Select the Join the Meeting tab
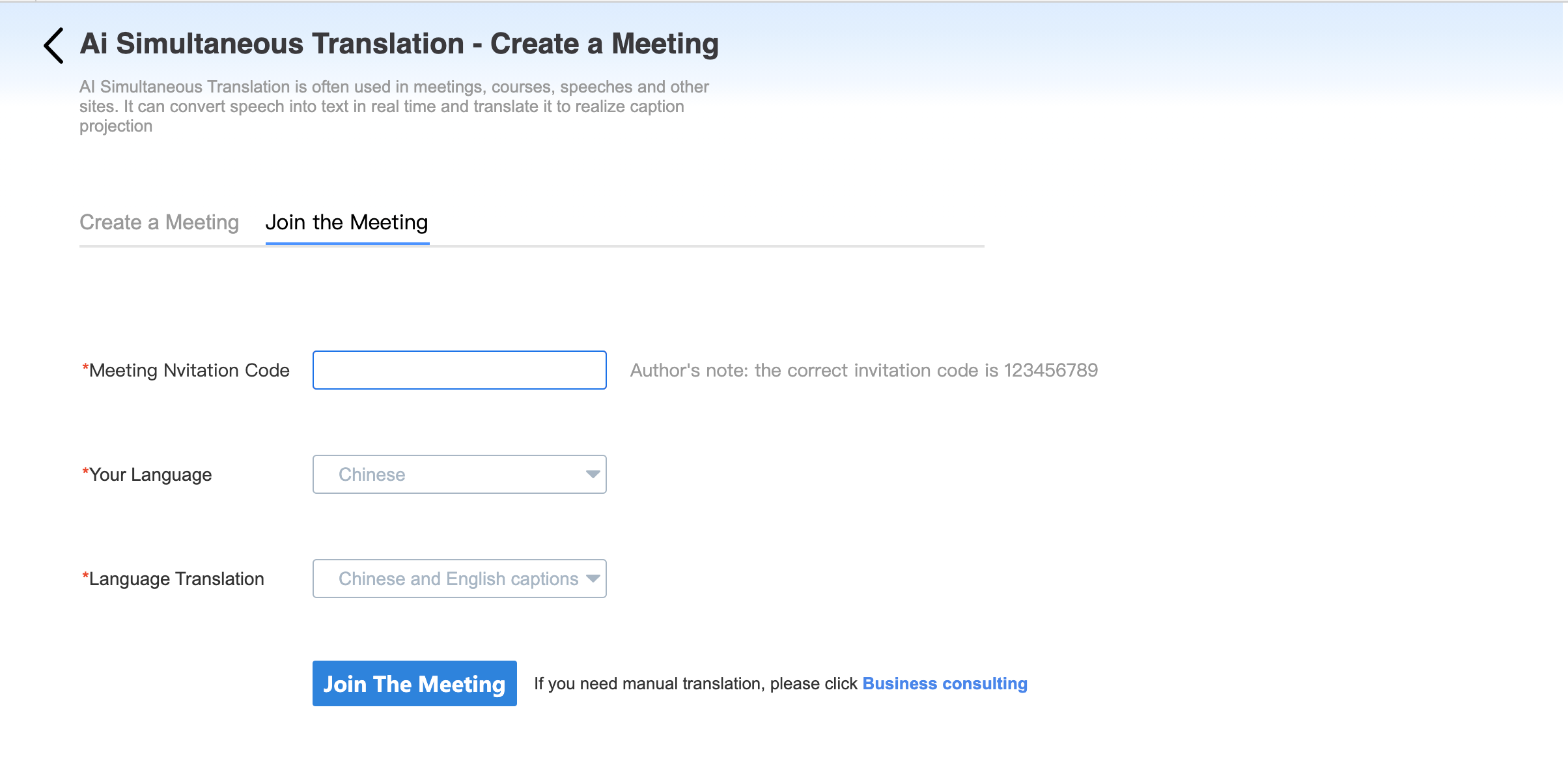Image resolution: width=1568 pixels, height=774 pixels. [x=347, y=222]
